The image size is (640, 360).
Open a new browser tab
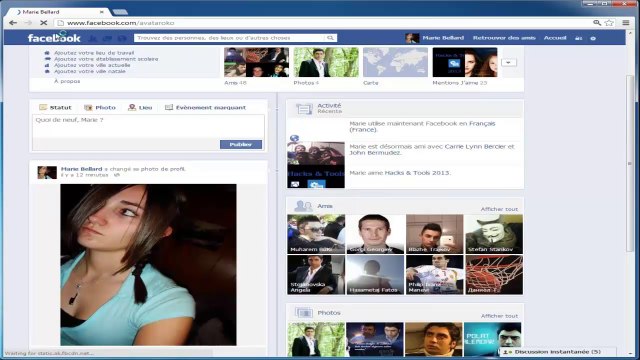pyautogui.click(x=120, y=12)
